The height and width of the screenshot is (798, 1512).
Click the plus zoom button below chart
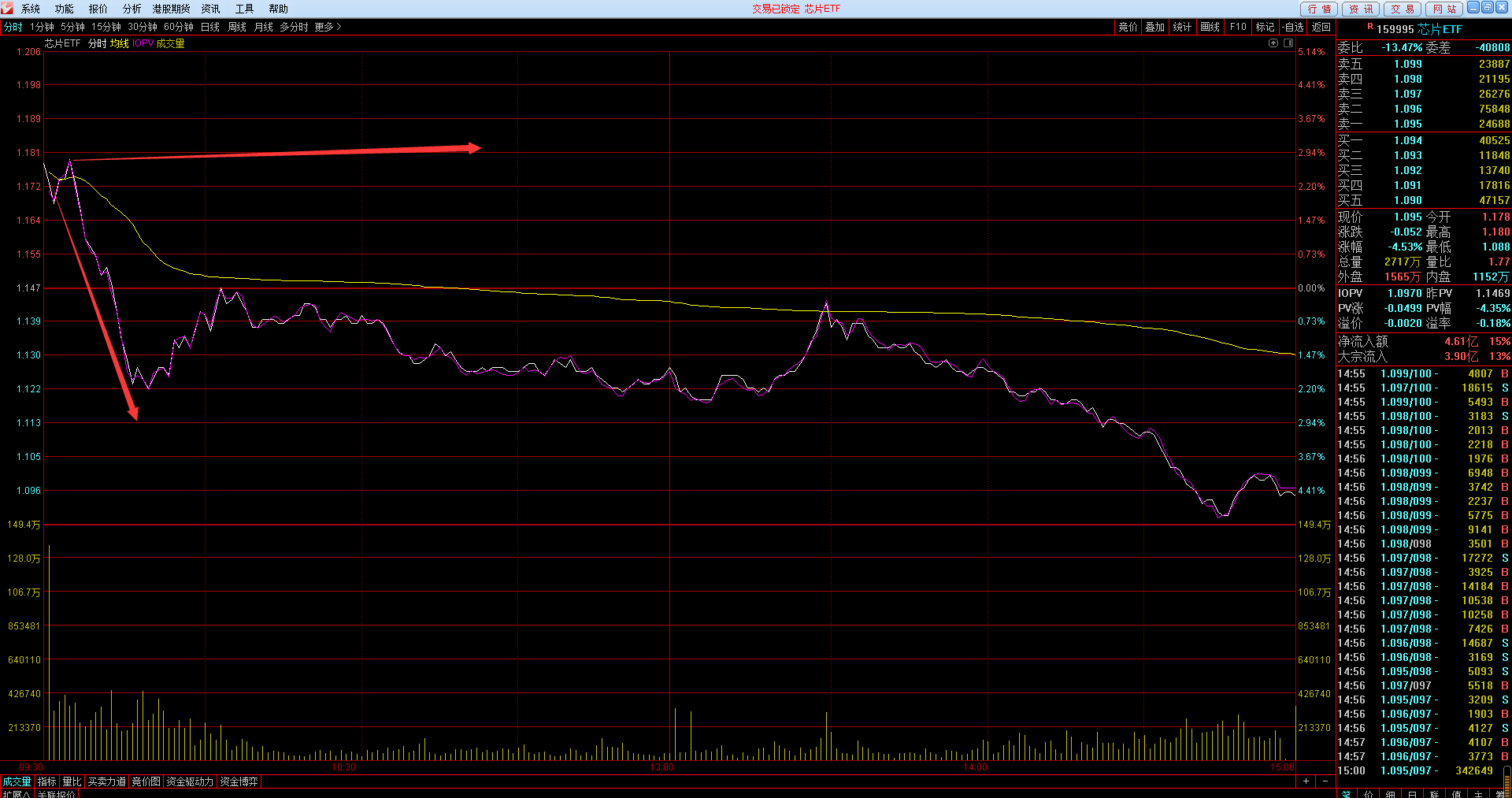pos(1306,781)
